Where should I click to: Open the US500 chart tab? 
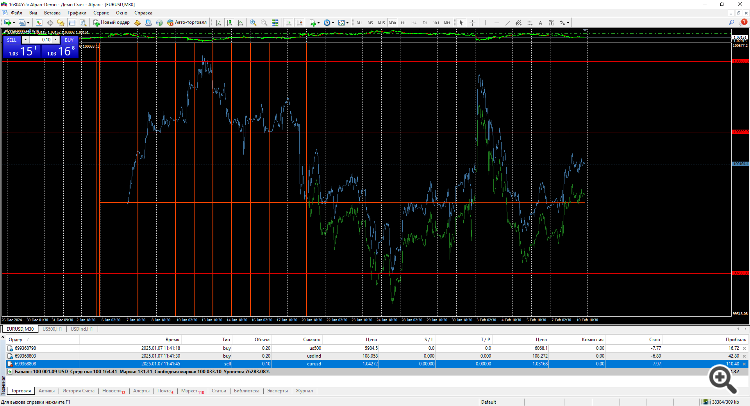click(x=50, y=329)
